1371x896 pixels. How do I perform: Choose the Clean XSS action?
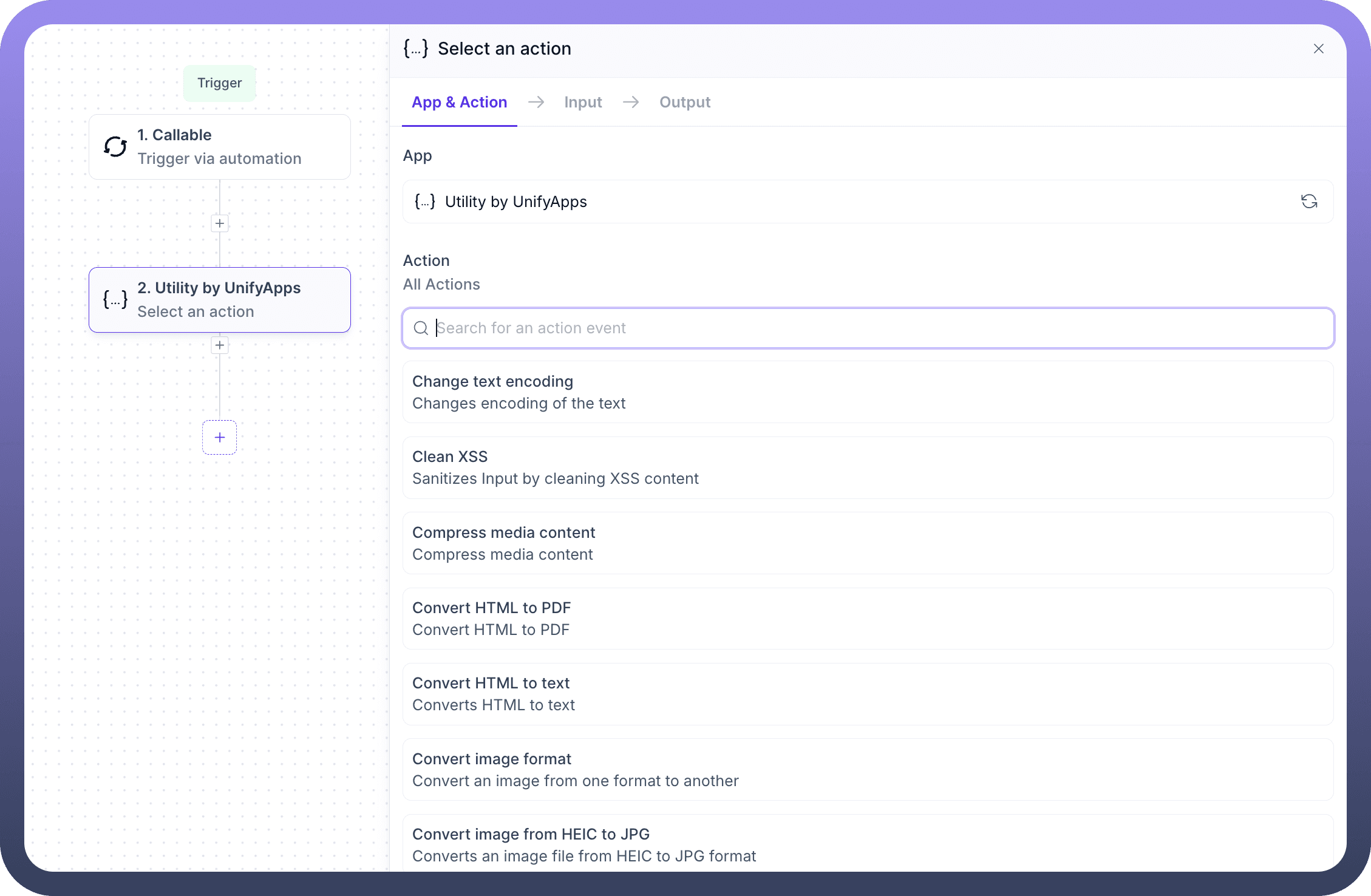pyautogui.click(x=867, y=467)
